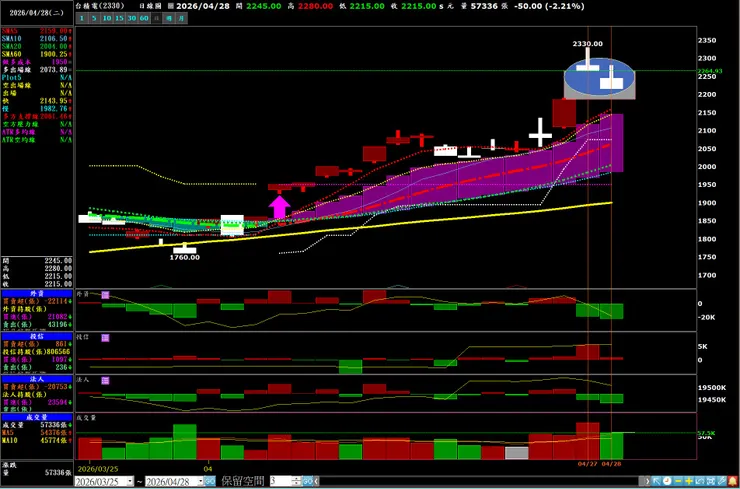The image size is (740, 489).
Task: Click the Plot5 legend row
Action: tap(37, 77)
